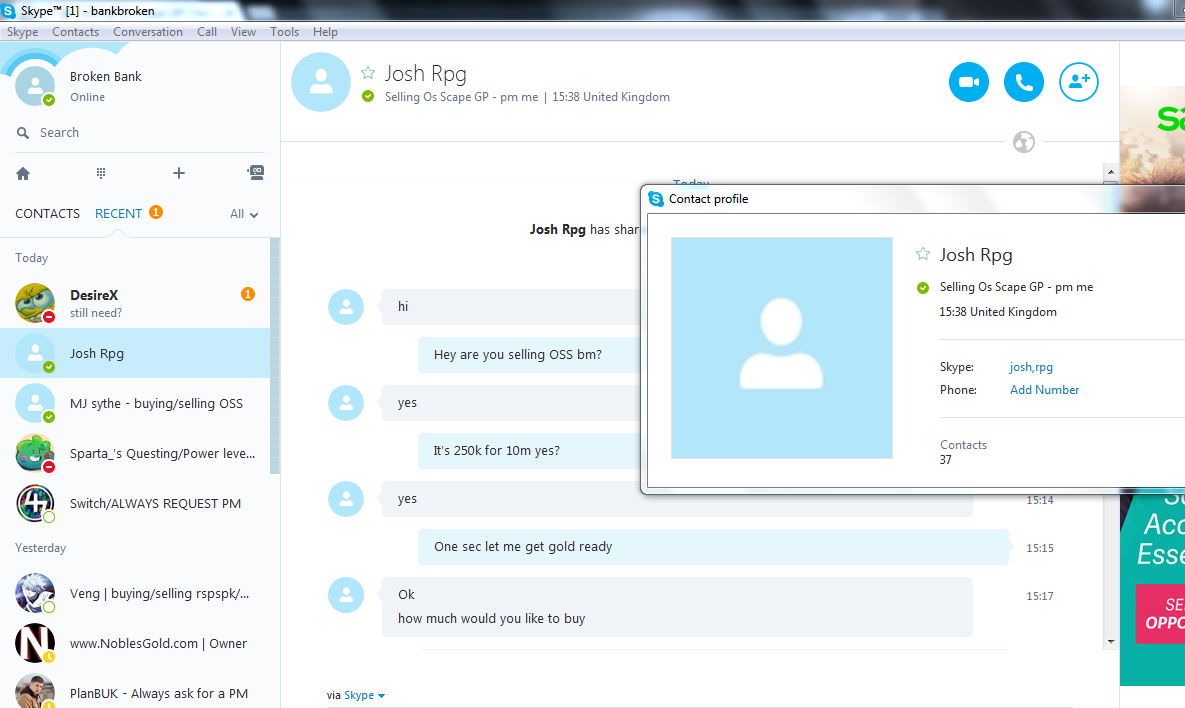Open the Tools menu
This screenshot has width=1185, height=708.
[x=284, y=32]
